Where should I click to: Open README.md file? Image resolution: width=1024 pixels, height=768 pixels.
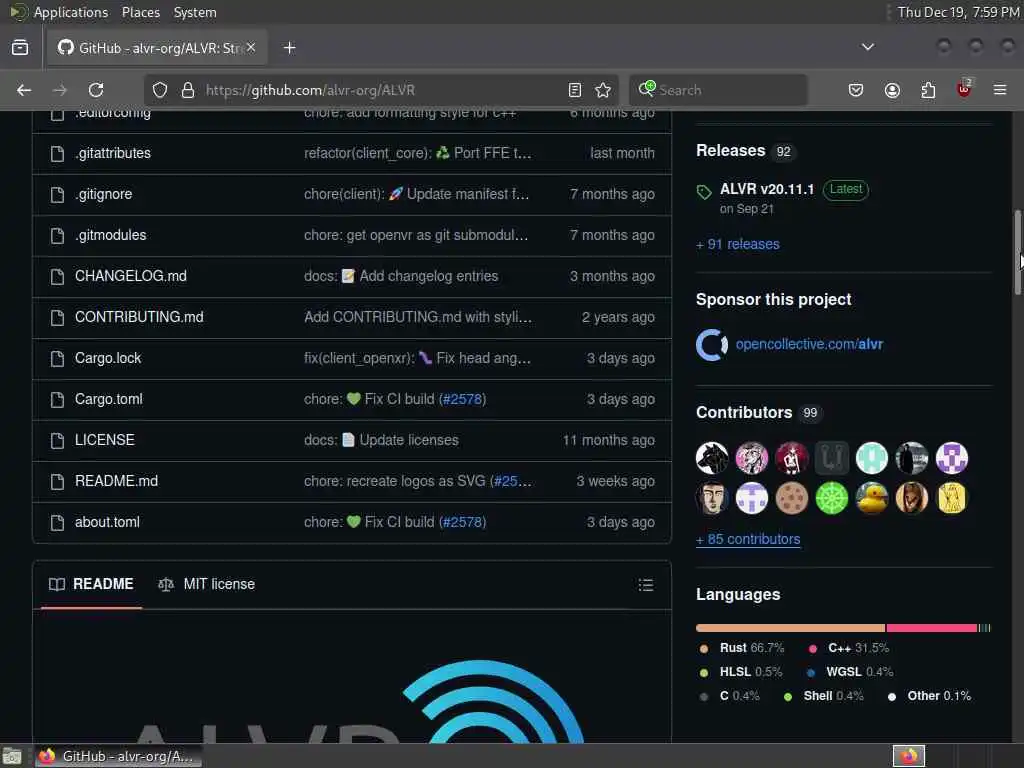[116, 481]
